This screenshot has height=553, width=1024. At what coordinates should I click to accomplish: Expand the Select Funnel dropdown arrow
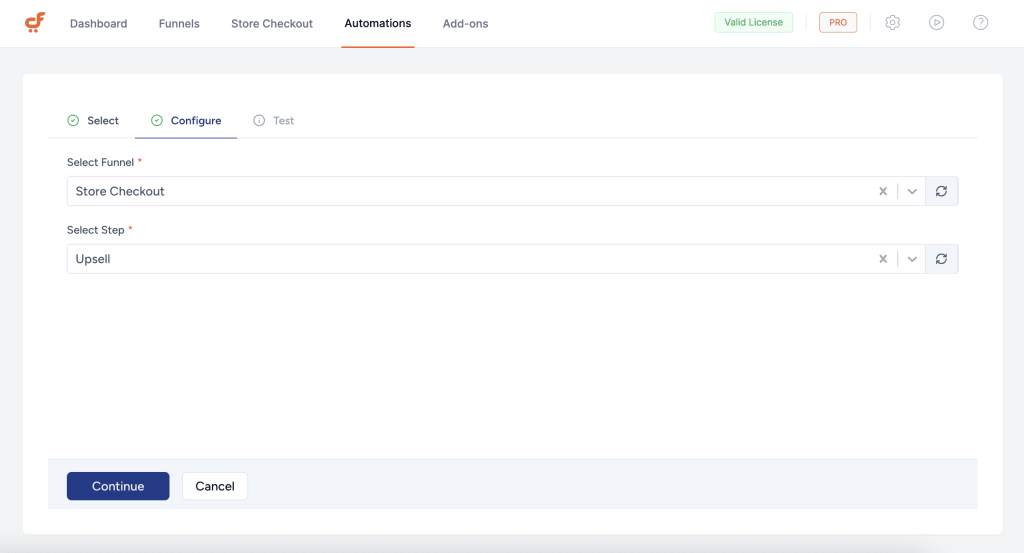coord(912,191)
